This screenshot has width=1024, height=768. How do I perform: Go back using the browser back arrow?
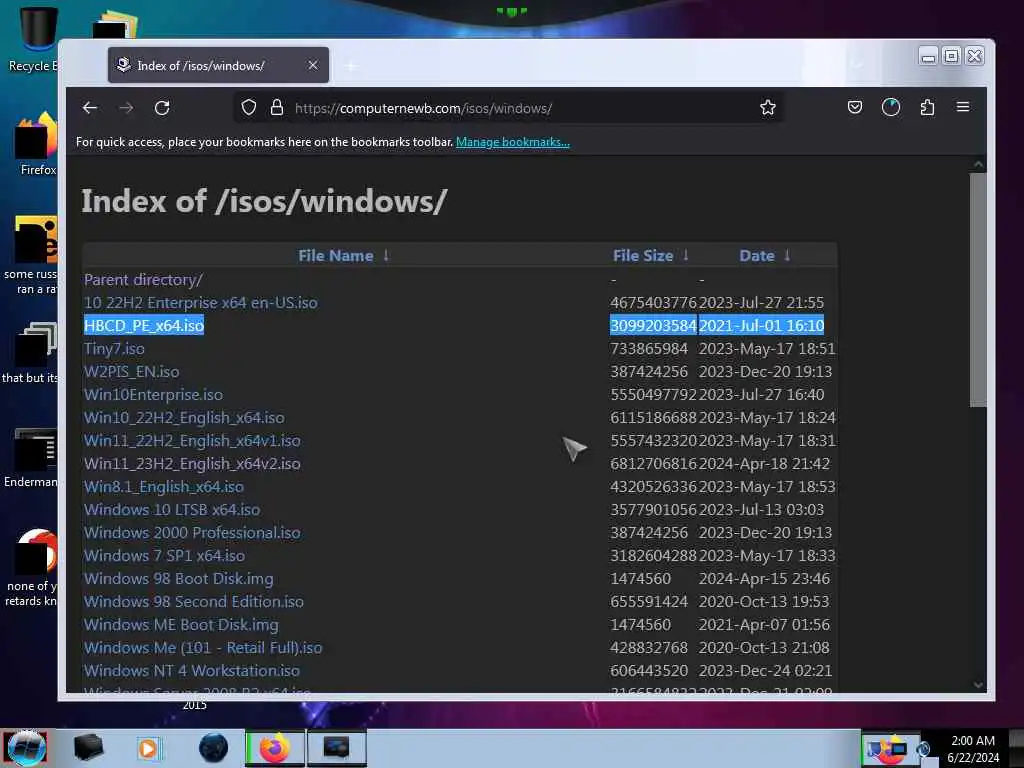coord(90,108)
